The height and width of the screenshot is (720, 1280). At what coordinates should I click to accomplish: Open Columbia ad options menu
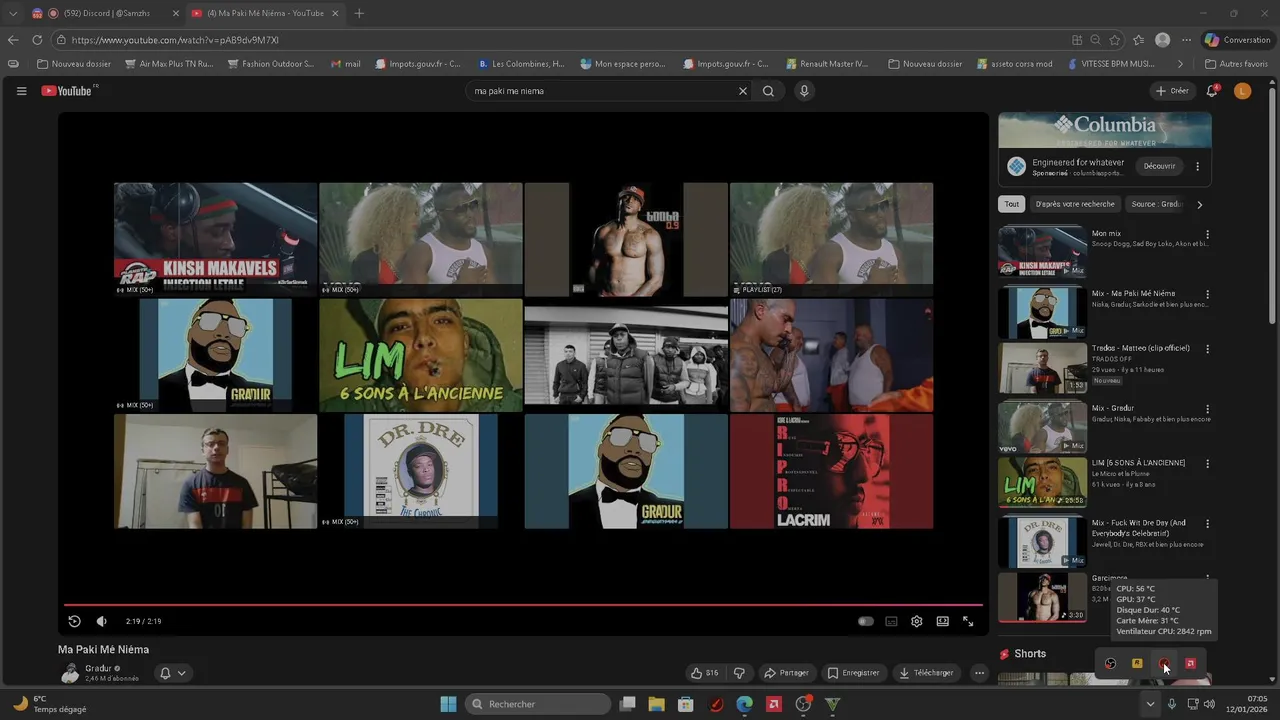point(1197,166)
